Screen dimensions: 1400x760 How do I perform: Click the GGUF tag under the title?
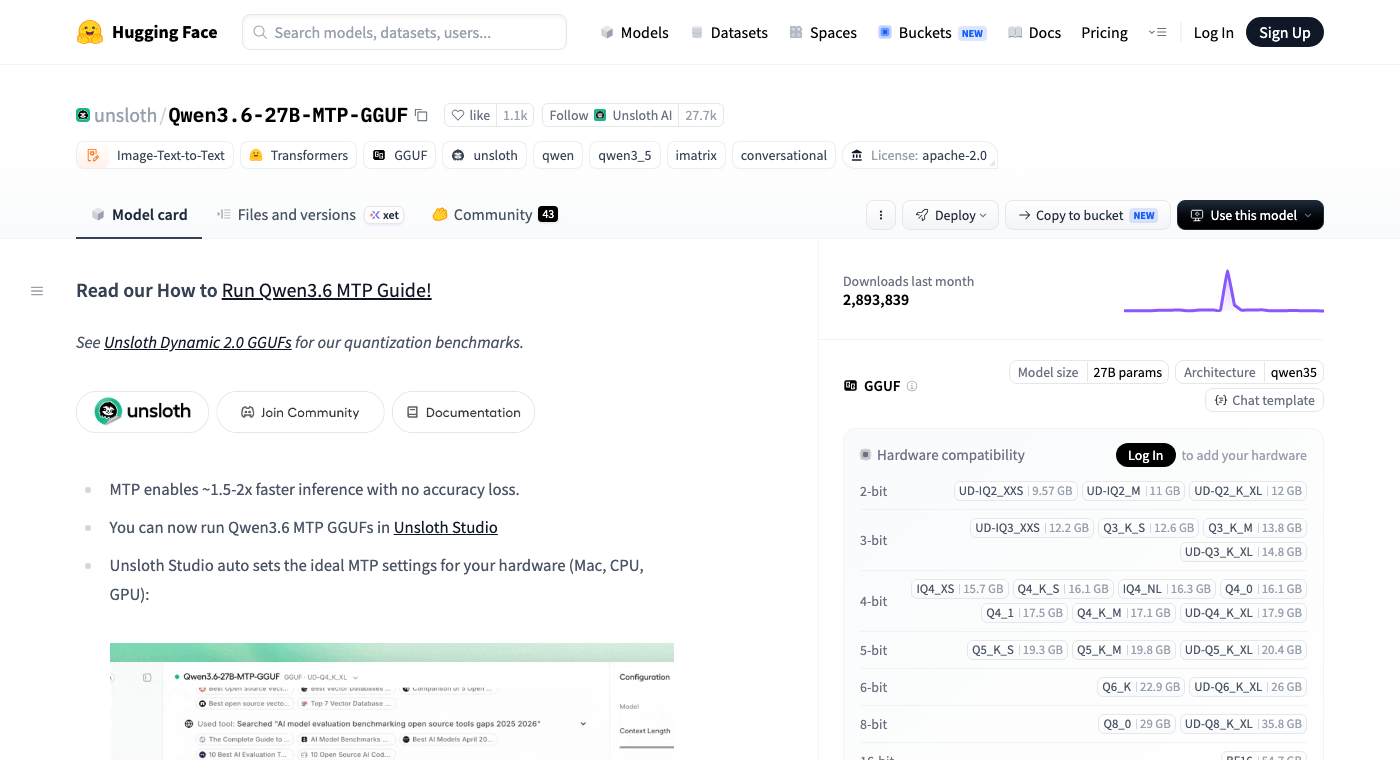point(399,155)
